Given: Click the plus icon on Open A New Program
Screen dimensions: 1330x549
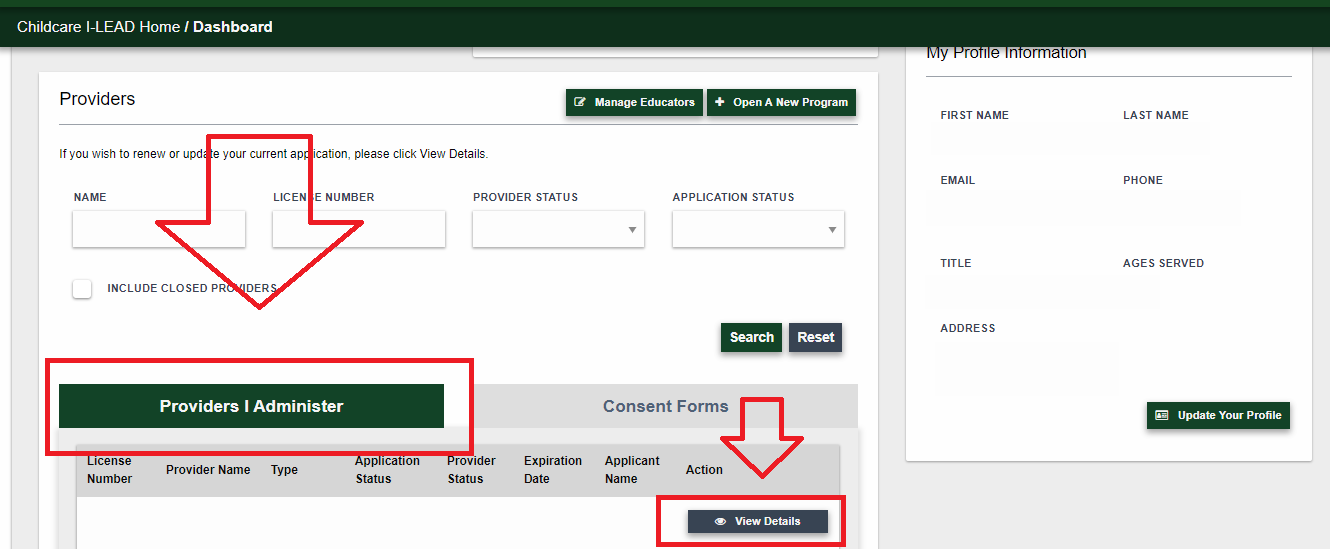Looking at the screenshot, I should click(x=720, y=102).
